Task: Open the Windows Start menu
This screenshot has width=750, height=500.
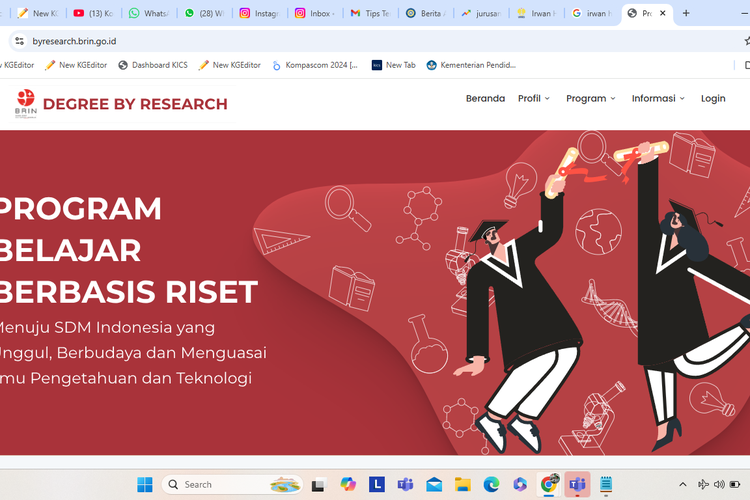Action: [145, 485]
